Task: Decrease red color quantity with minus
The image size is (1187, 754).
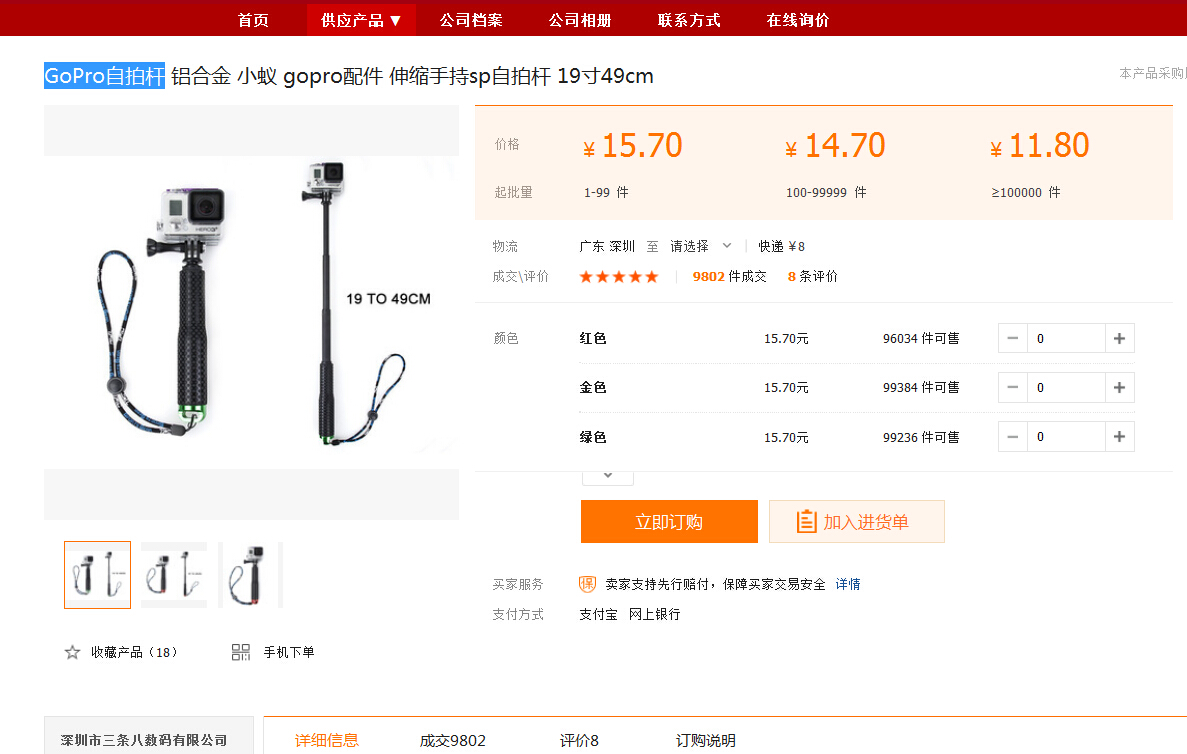Action: tap(1013, 338)
